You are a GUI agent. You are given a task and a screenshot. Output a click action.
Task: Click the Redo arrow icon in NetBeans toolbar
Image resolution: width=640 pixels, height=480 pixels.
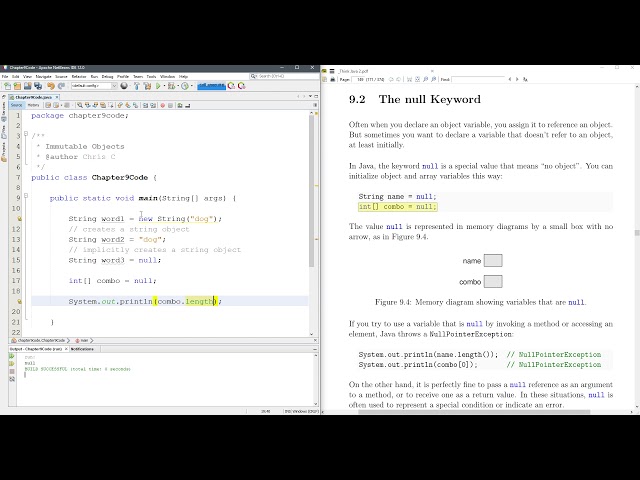tap(61, 86)
